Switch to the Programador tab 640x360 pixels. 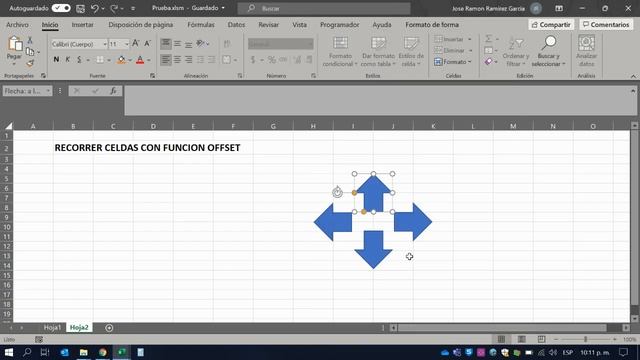point(340,25)
